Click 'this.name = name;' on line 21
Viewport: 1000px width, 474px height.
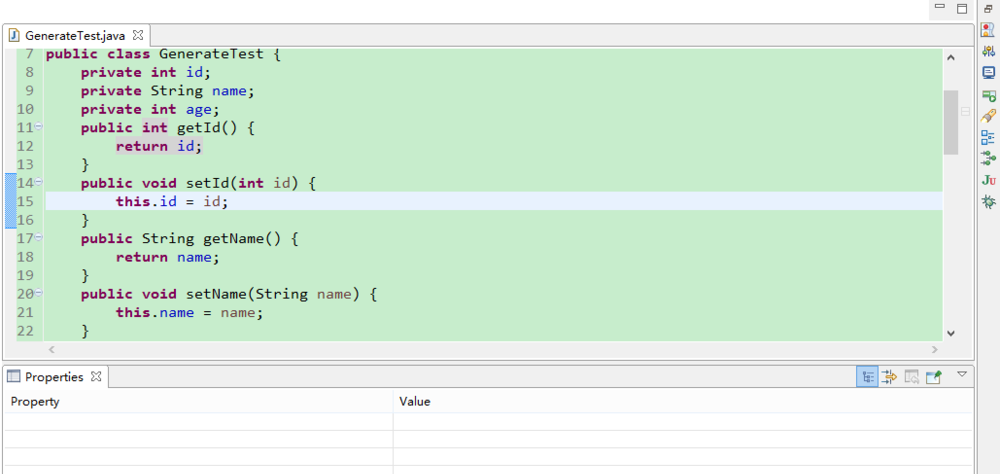[189, 313]
